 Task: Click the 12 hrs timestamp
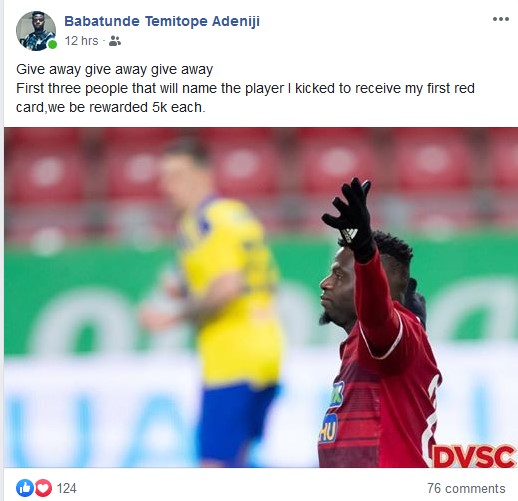click(81, 41)
